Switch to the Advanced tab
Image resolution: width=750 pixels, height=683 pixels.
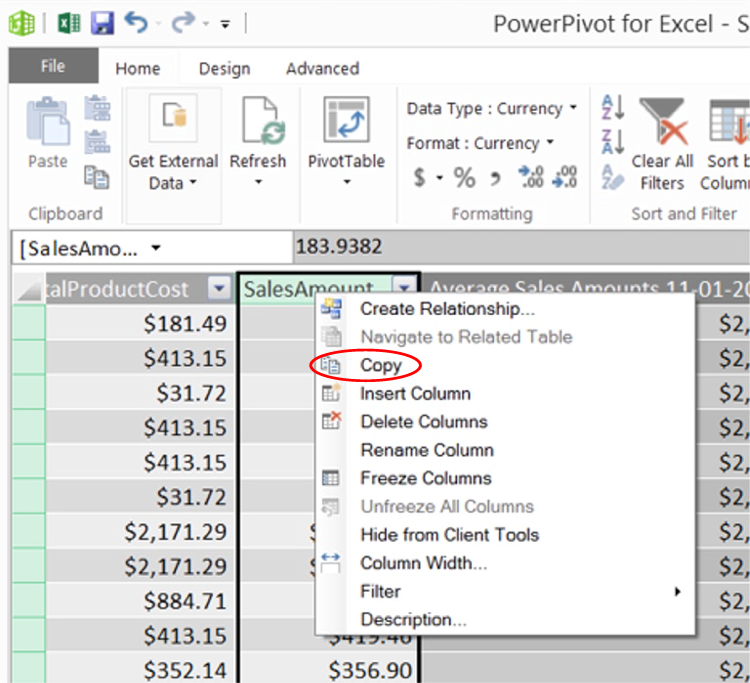pos(322,69)
